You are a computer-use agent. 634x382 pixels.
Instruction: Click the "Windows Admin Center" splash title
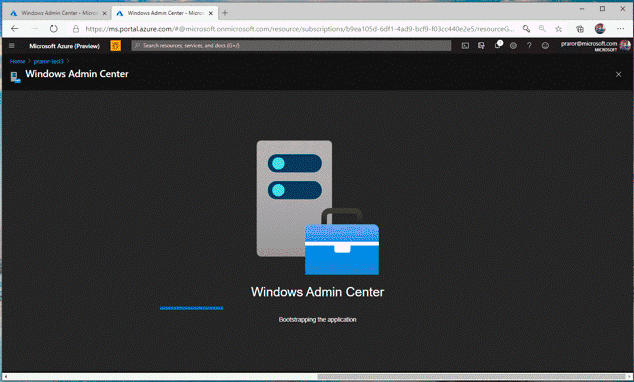point(317,292)
